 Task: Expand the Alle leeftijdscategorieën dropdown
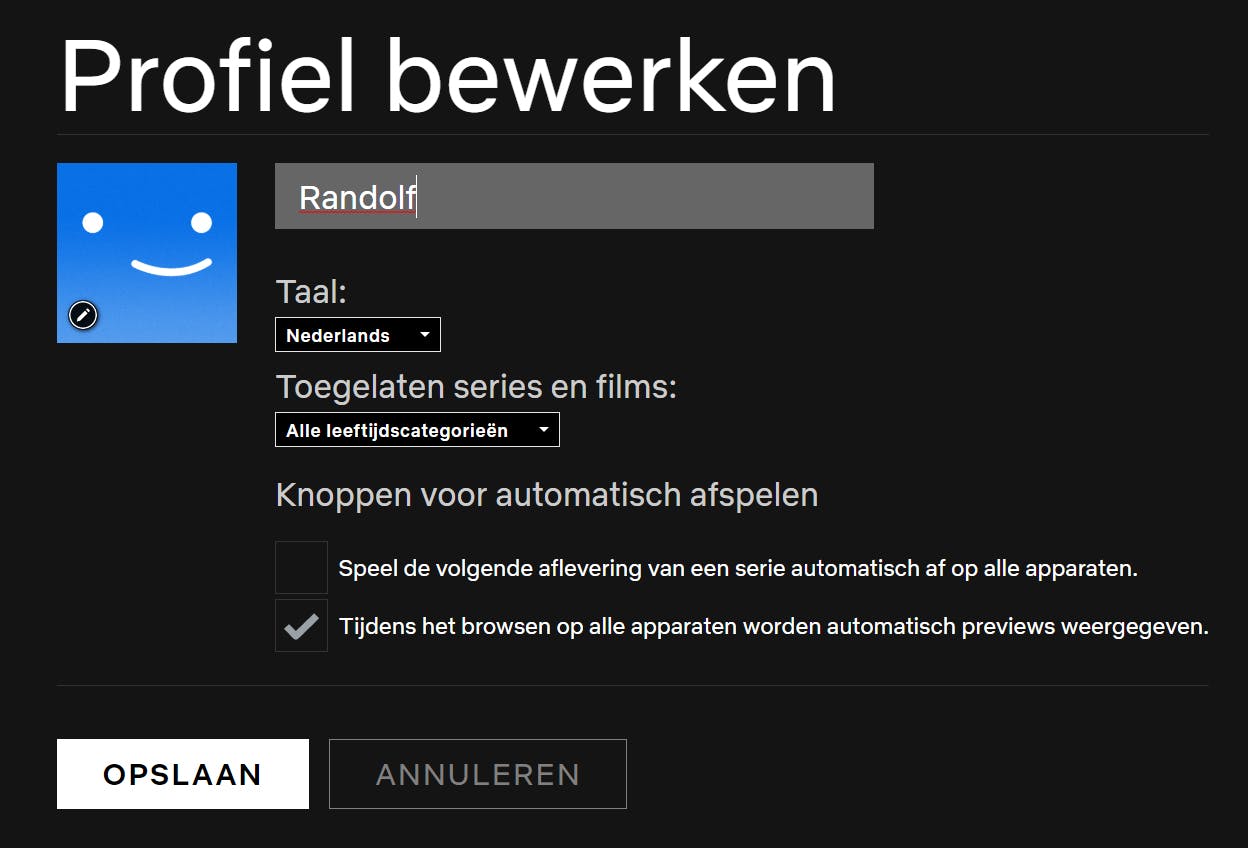pos(400,430)
